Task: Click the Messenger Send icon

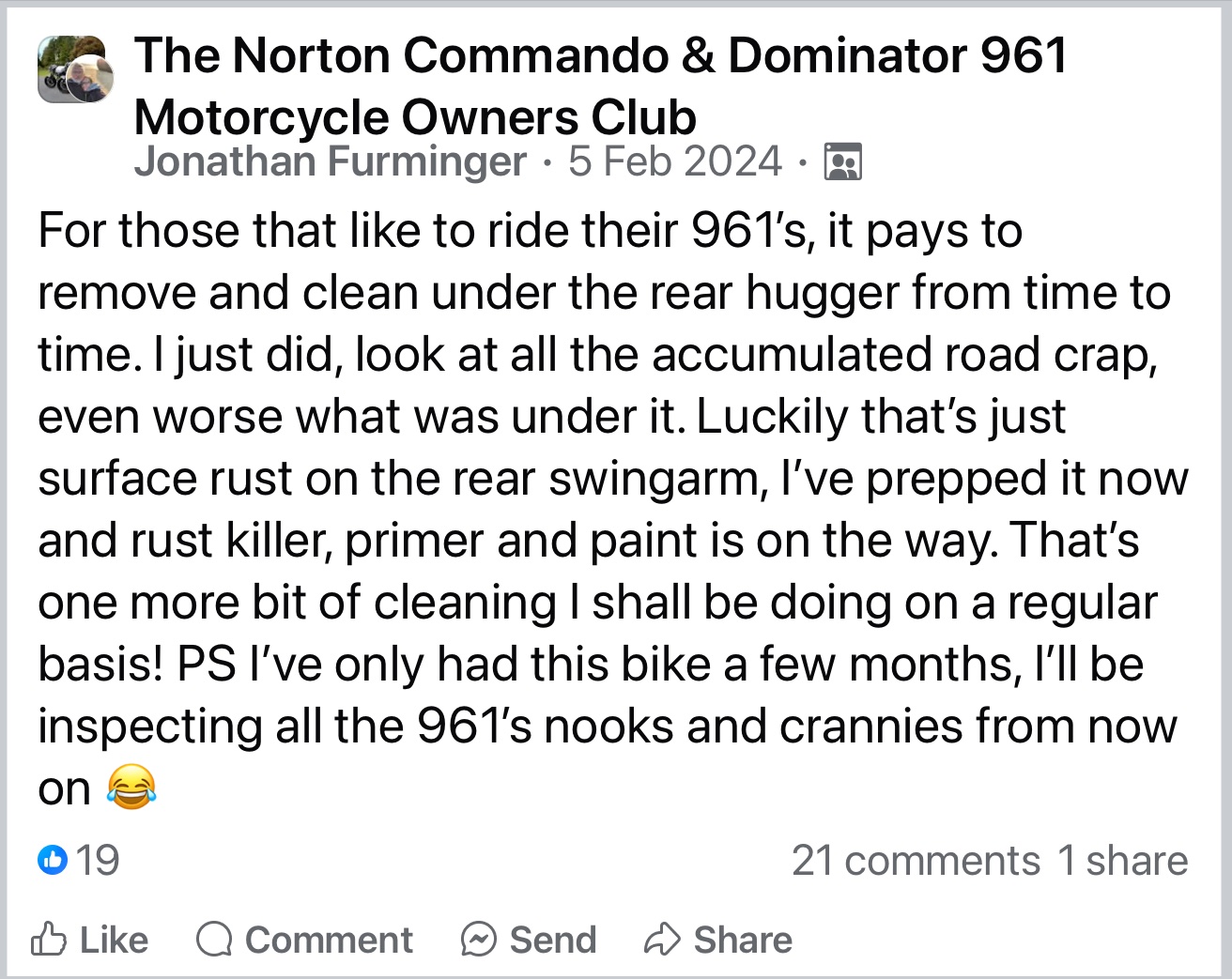Action: pos(479,940)
